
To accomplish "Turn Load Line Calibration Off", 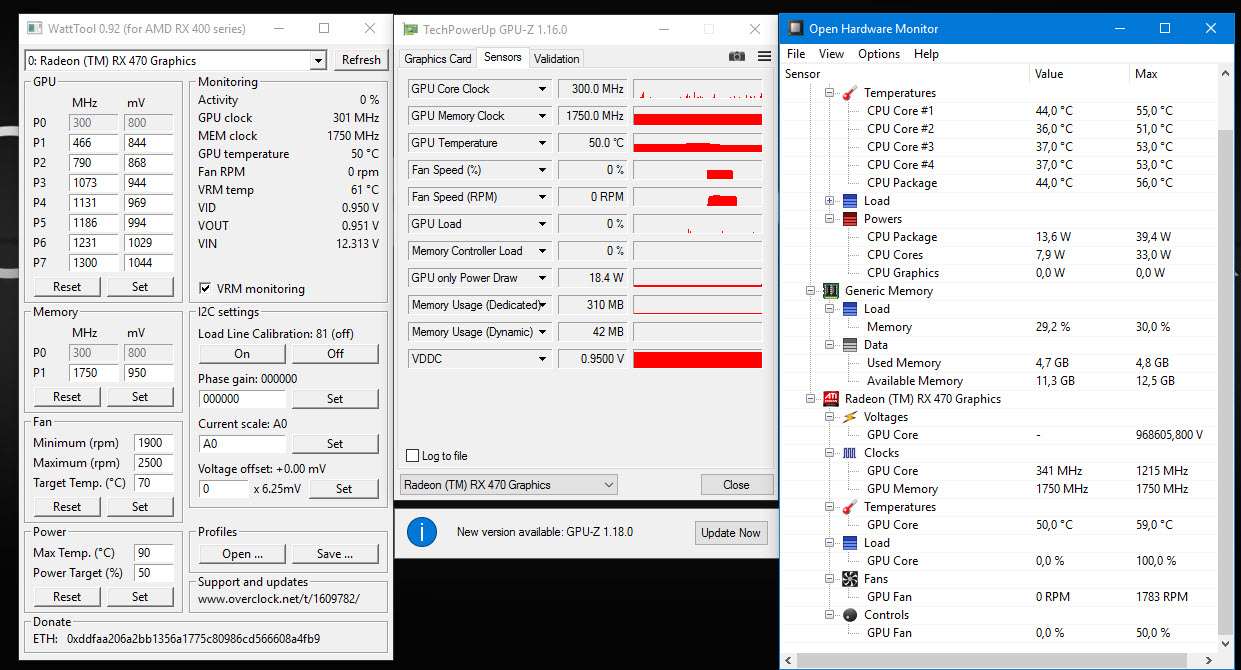I will 335,354.
